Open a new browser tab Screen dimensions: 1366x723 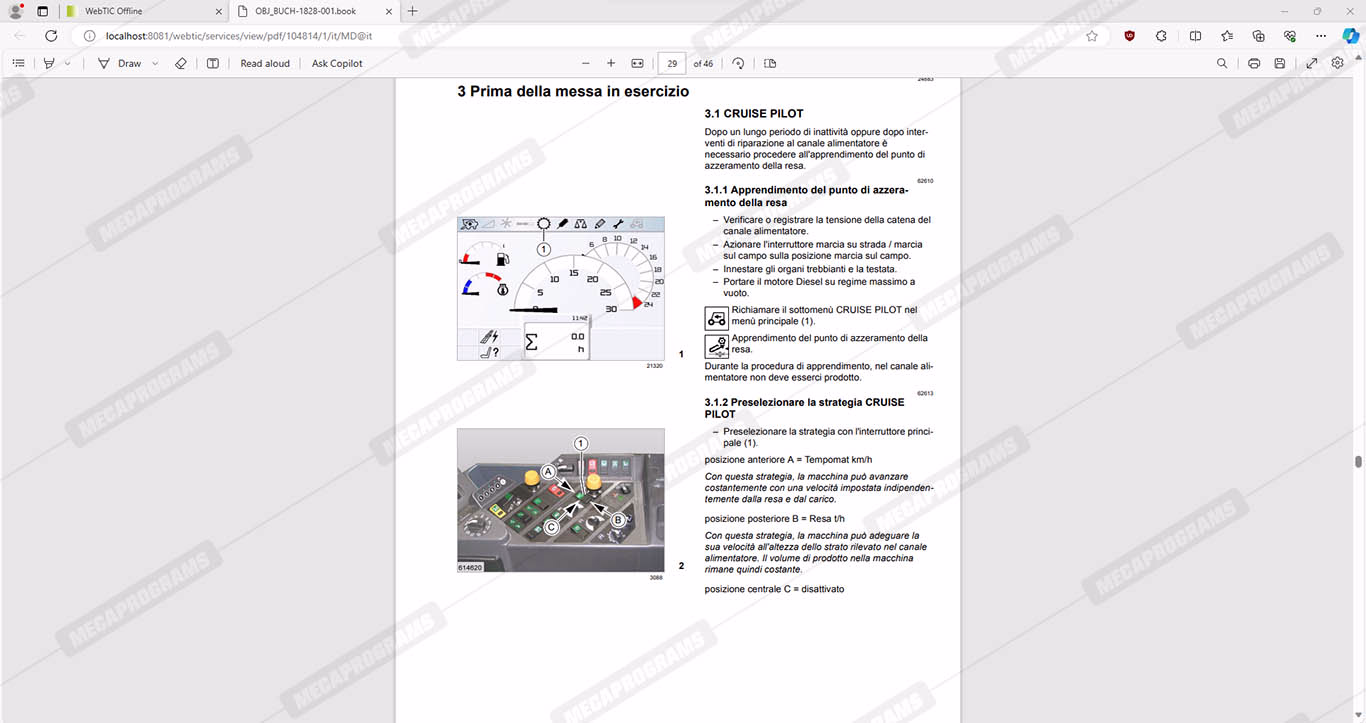click(413, 11)
